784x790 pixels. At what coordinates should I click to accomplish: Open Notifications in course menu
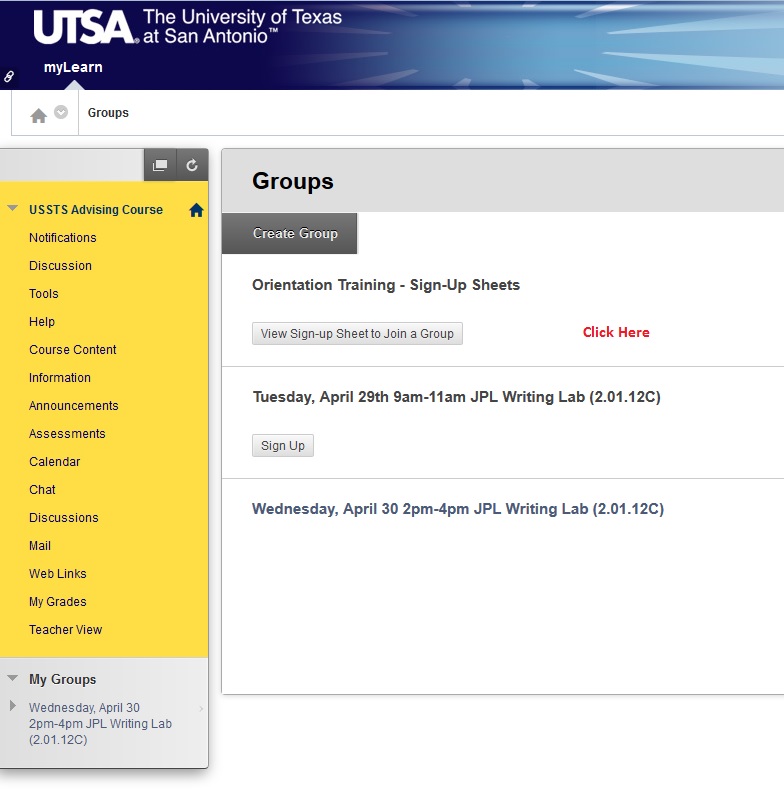62,238
